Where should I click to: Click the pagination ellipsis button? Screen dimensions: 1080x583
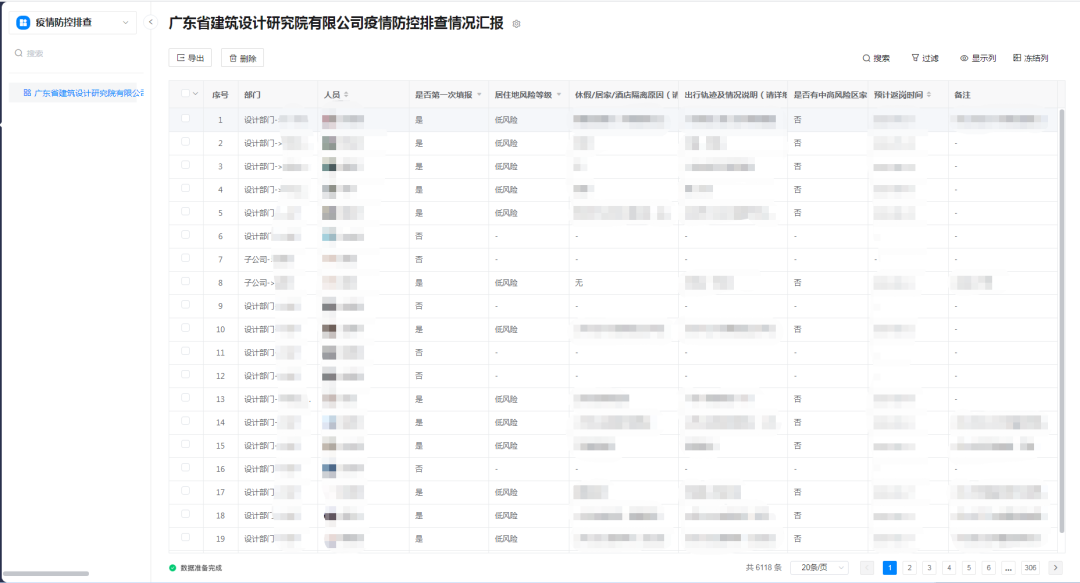coord(1008,568)
